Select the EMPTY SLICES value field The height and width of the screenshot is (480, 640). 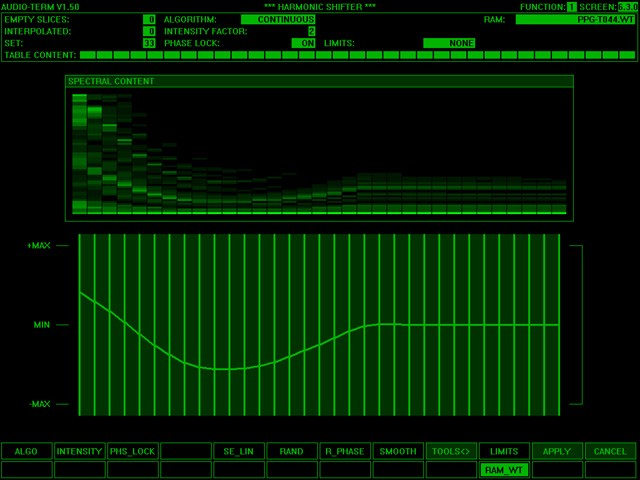(x=149, y=19)
